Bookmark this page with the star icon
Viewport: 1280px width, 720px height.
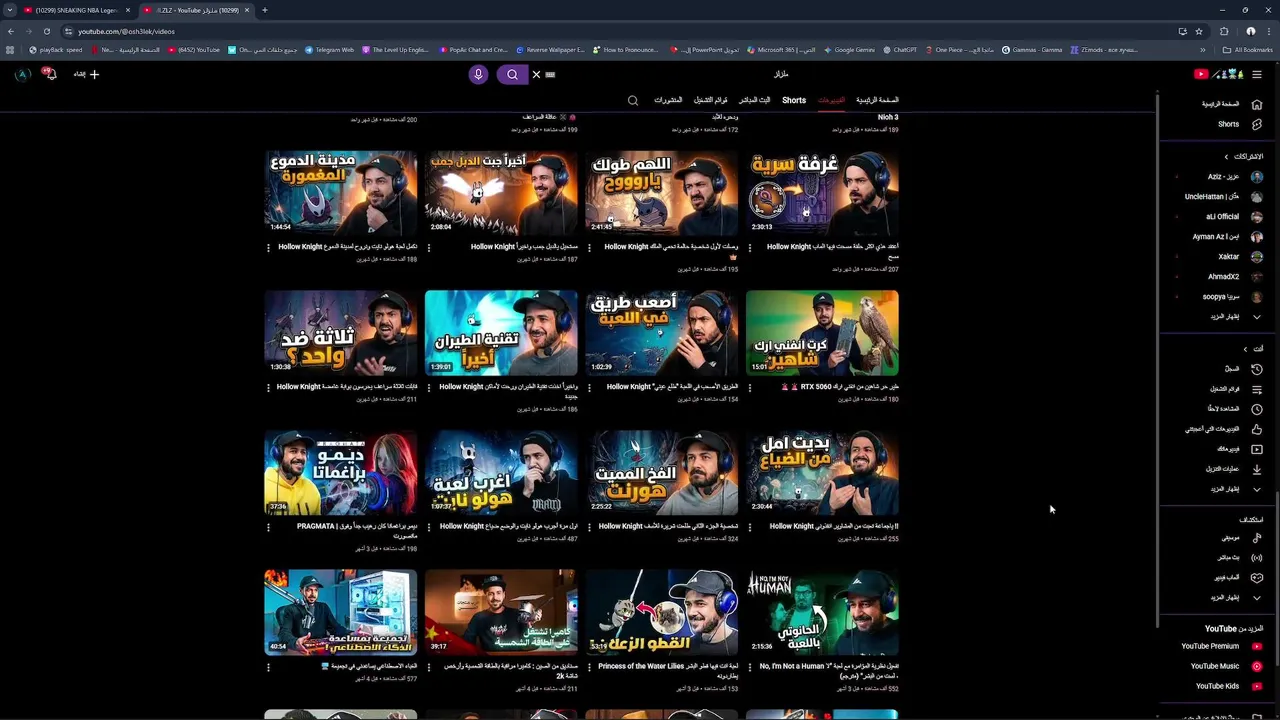pos(1199,31)
